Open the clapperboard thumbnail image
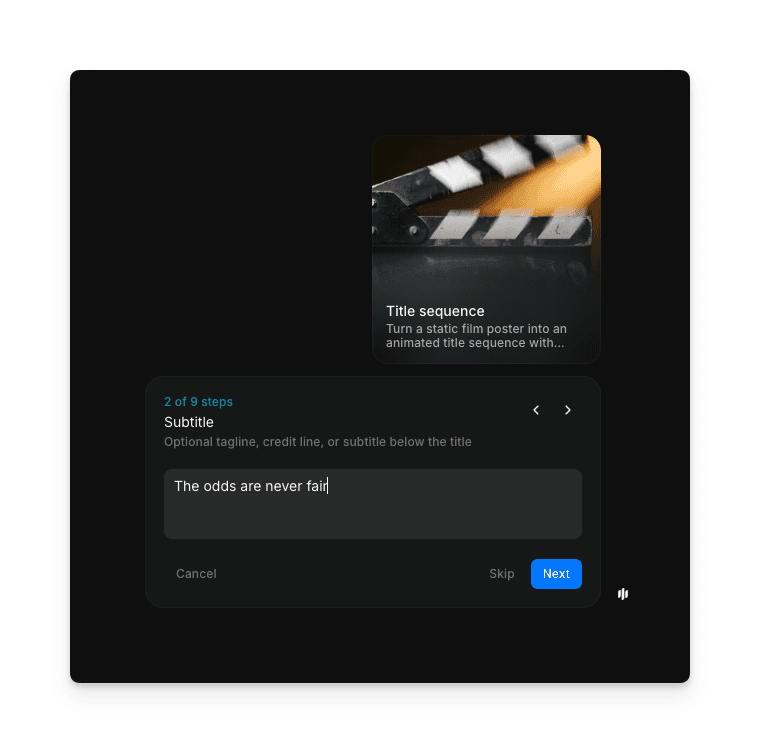Image resolution: width=760 pixels, height=753 pixels. click(x=486, y=210)
